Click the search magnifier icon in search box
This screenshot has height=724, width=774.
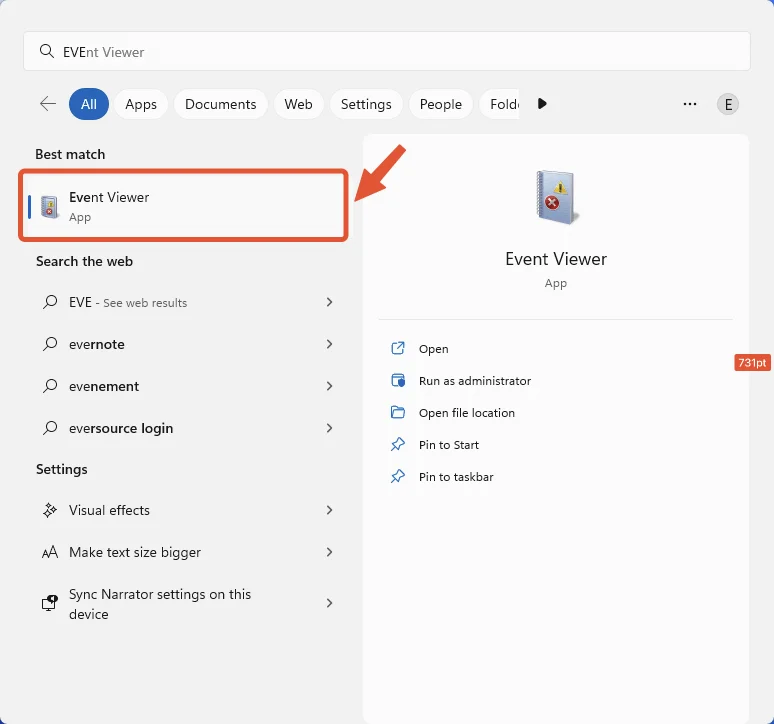pyautogui.click(x=46, y=51)
